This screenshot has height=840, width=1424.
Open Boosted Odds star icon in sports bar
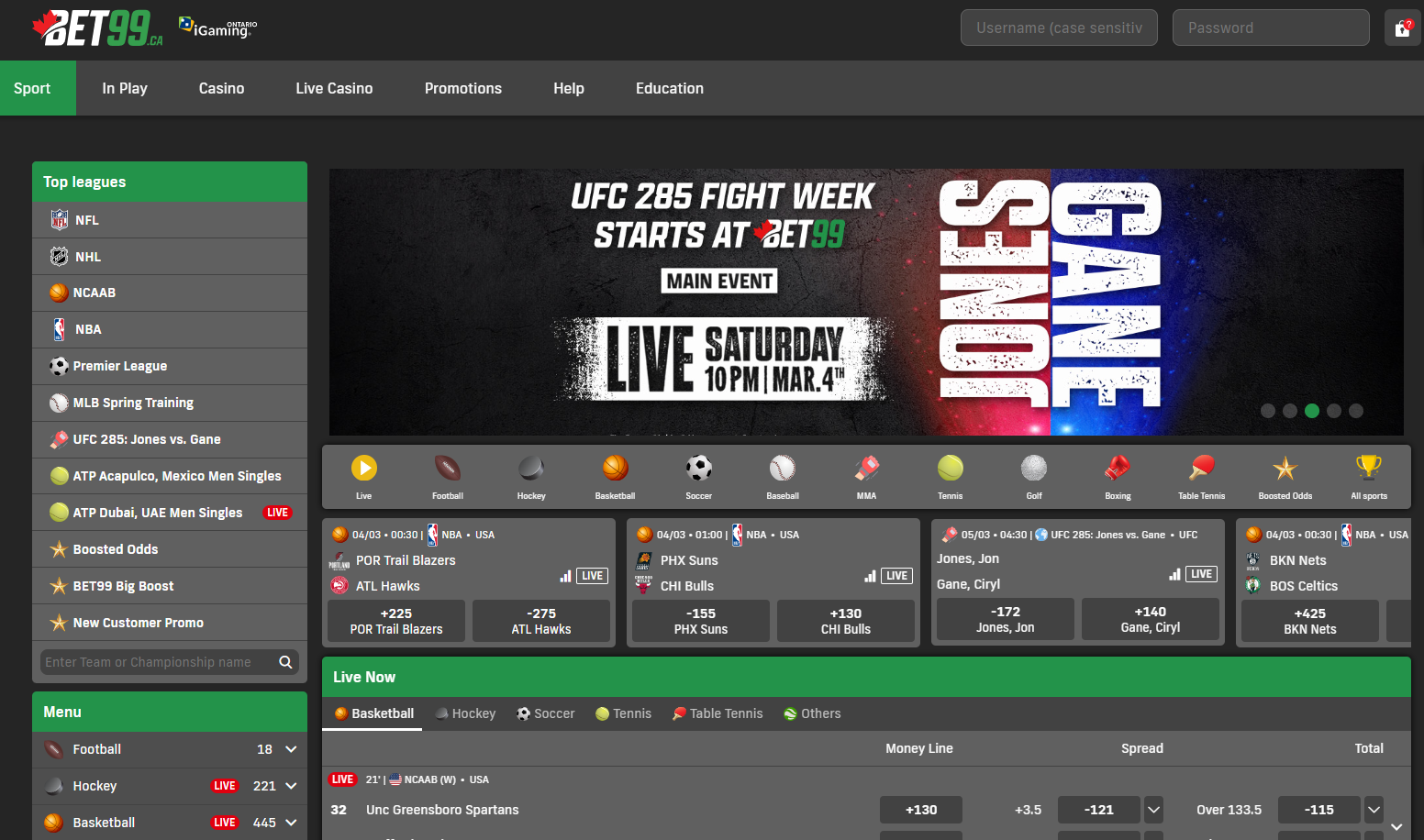tap(1285, 469)
